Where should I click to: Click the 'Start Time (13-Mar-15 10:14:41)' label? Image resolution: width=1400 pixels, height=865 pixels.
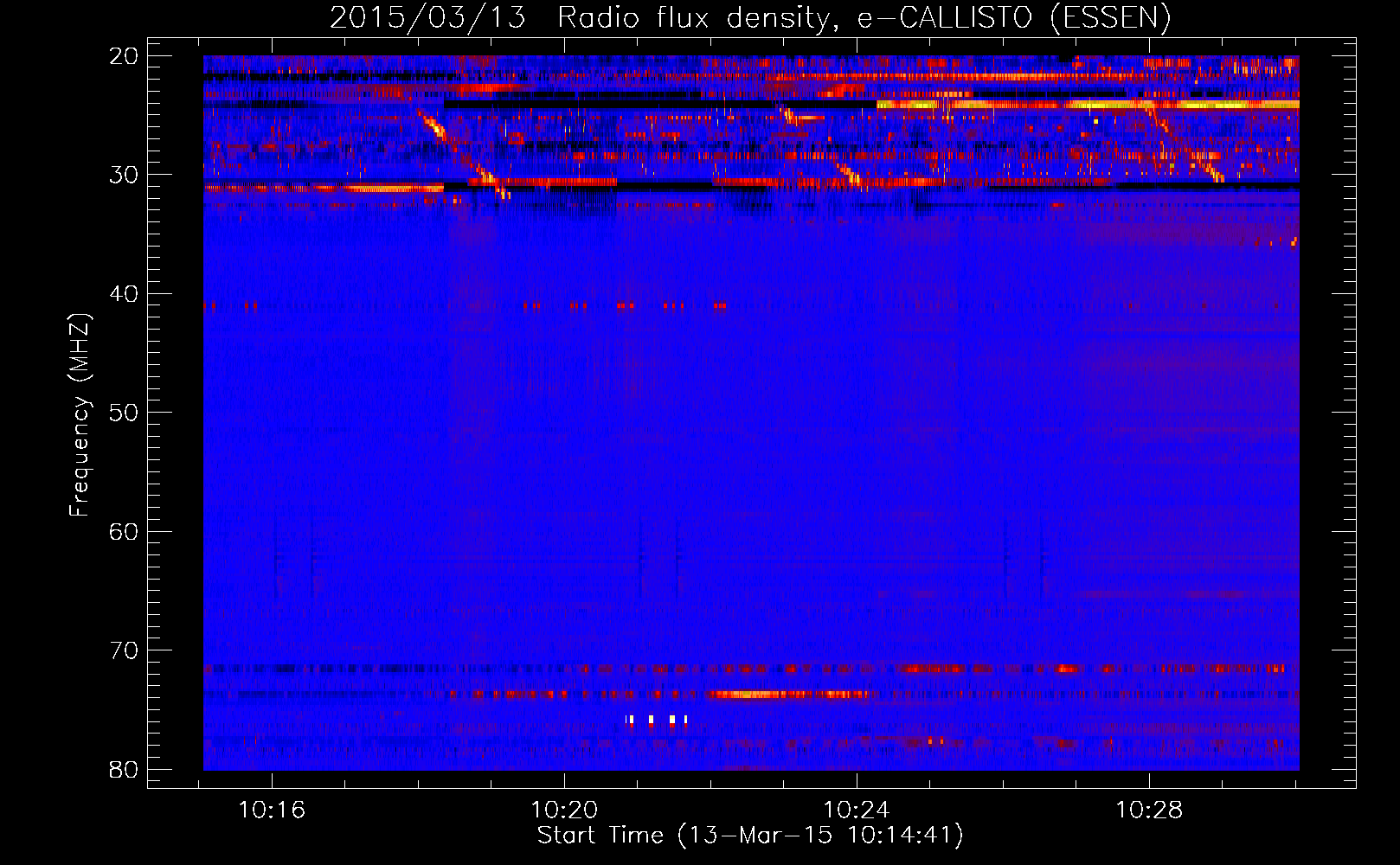tap(750, 836)
